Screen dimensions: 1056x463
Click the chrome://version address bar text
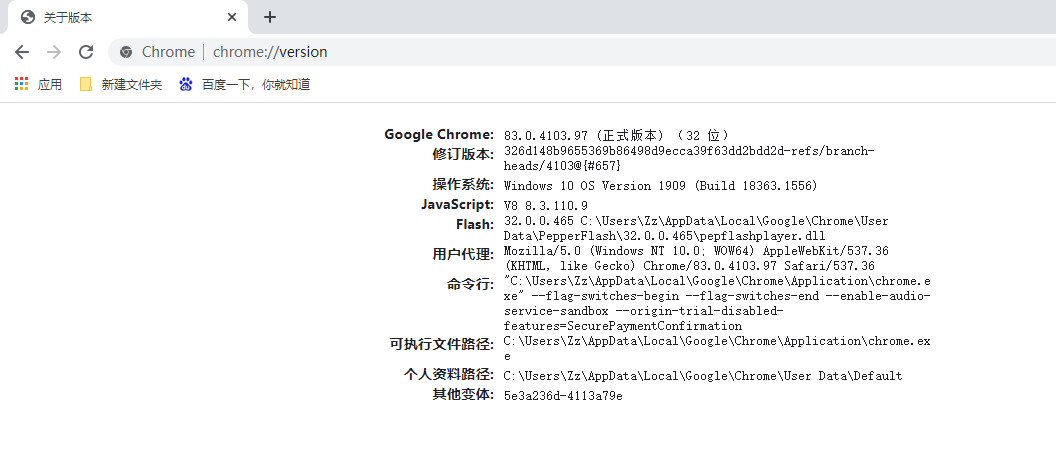270,52
